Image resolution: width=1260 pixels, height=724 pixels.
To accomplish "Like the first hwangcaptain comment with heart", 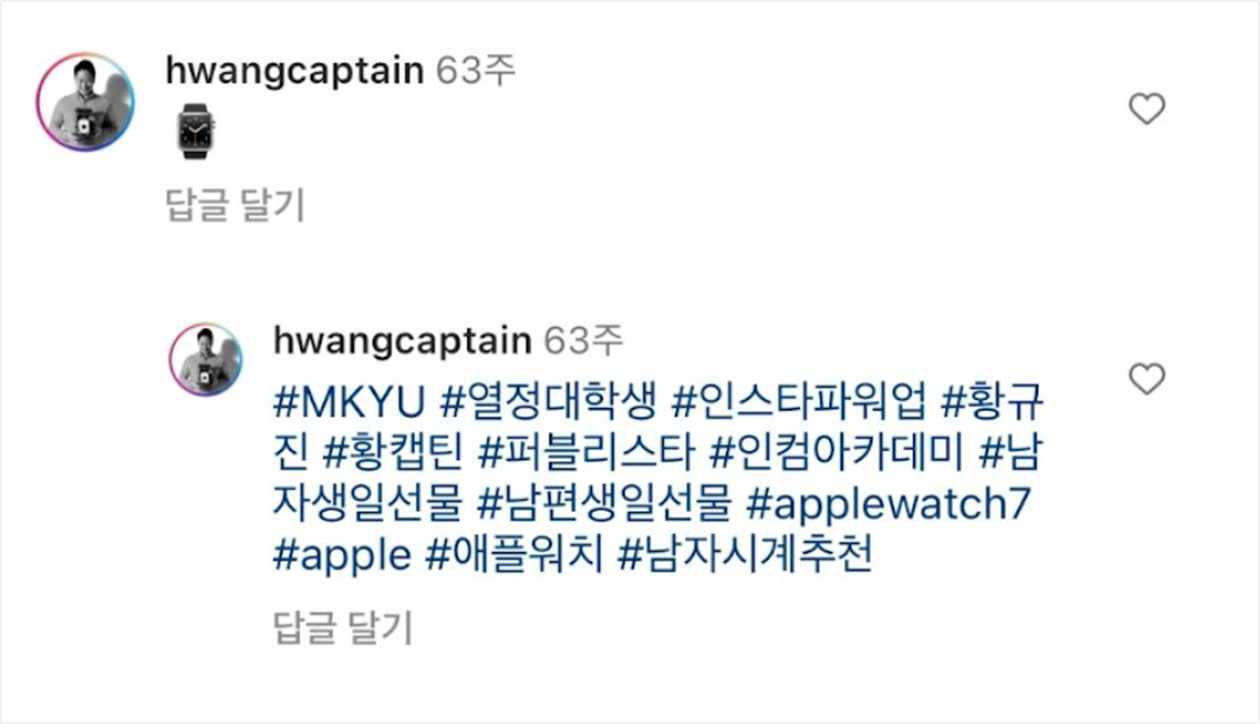I will click(x=1146, y=109).
